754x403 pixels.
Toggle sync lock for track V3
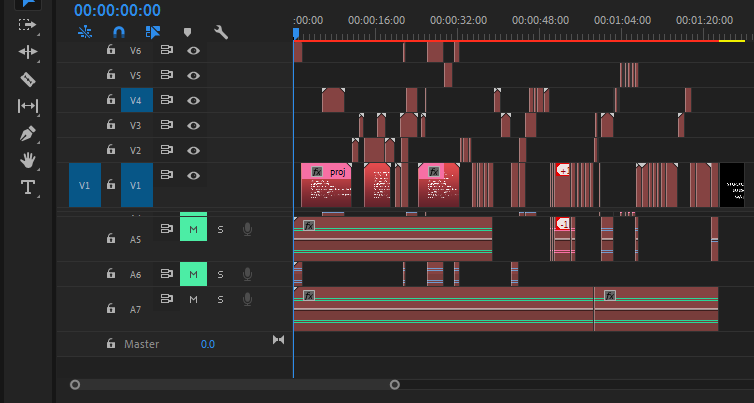click(x=166, y=125)
